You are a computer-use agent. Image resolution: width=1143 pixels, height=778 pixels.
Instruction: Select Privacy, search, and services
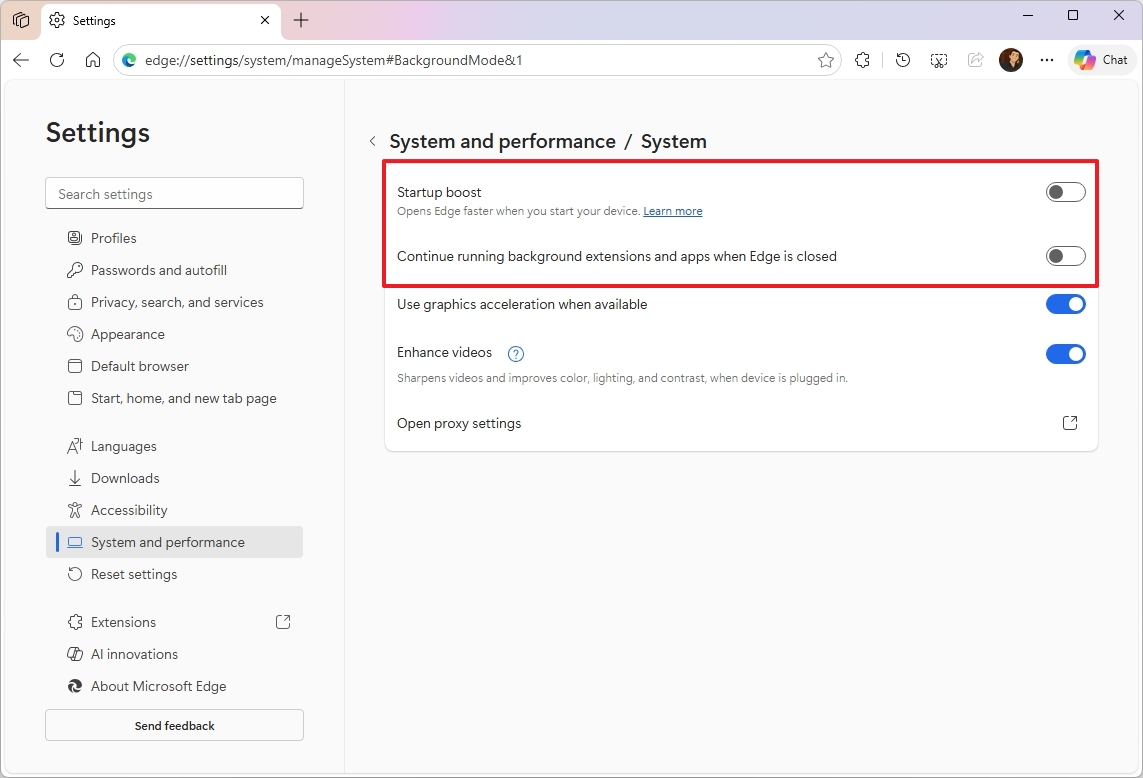point(176,301)
